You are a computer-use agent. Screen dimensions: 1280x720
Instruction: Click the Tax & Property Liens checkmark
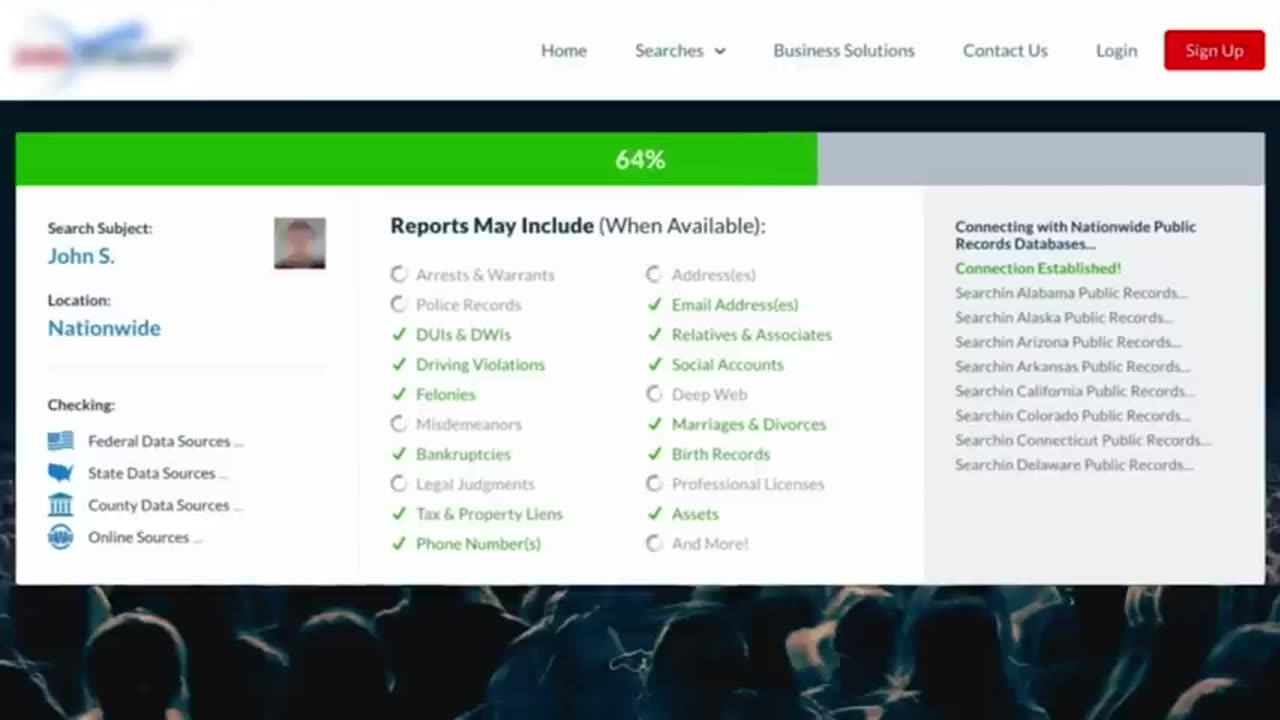tap(399, 514)
